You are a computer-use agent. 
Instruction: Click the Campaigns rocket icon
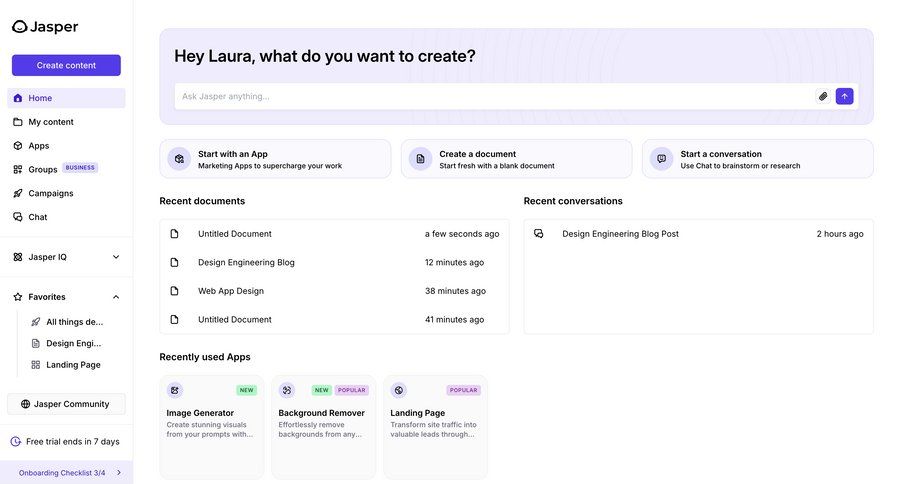coord(18,193)
